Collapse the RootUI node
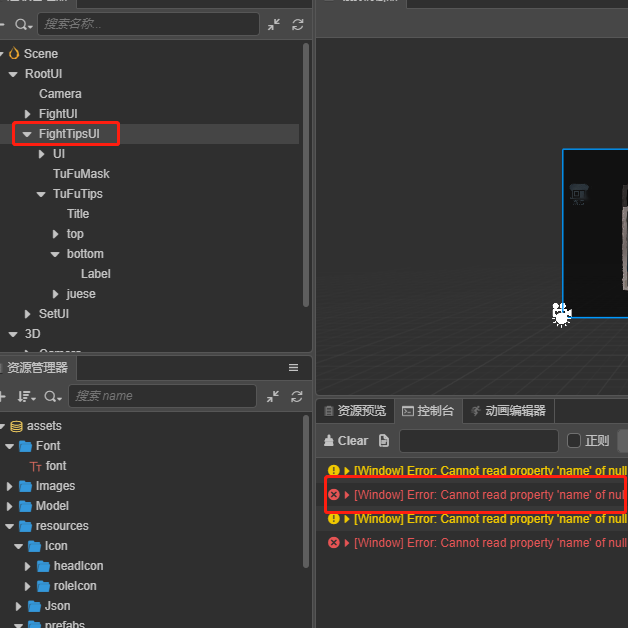 click(x=13, y=74)
